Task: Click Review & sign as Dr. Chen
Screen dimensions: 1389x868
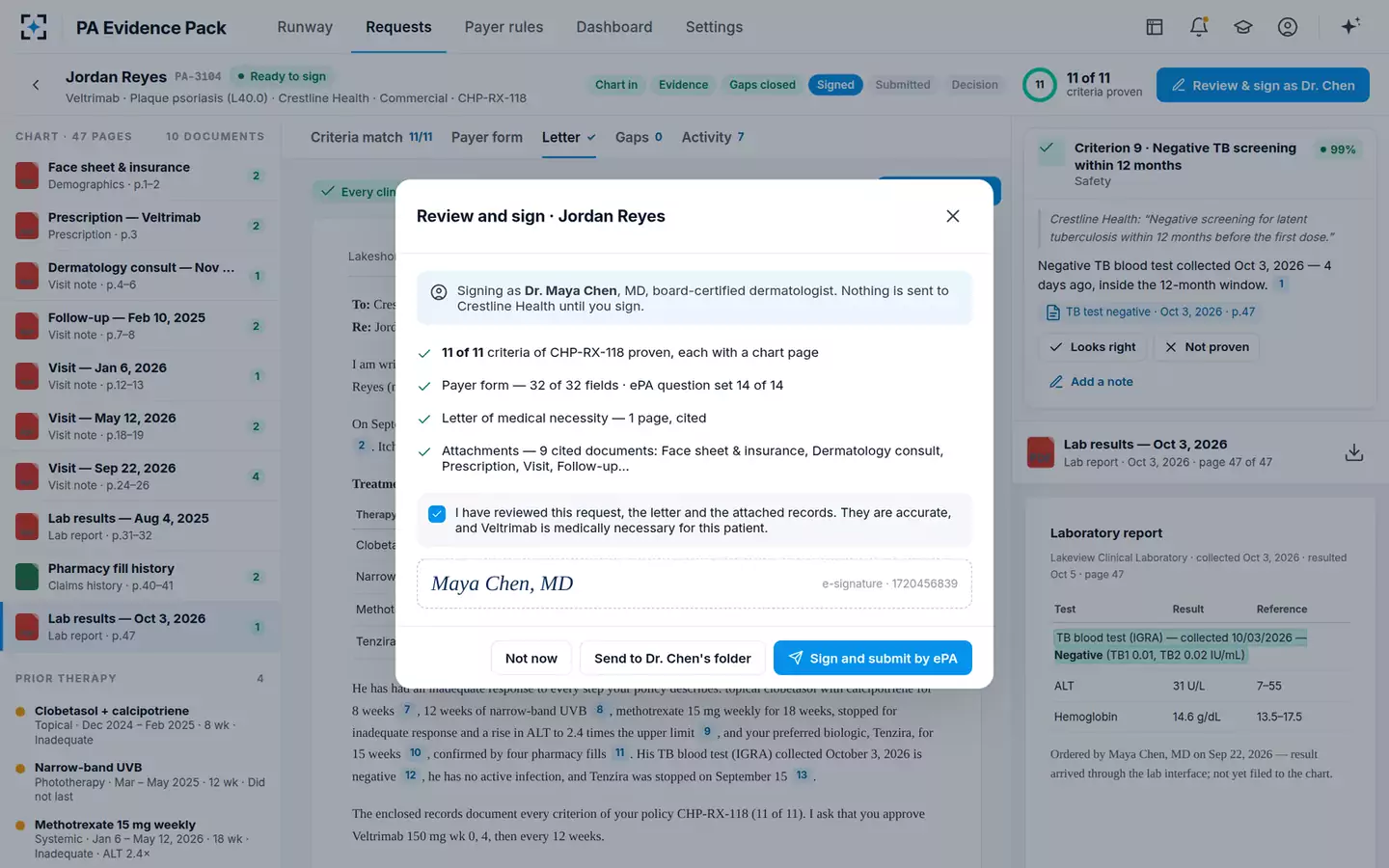Action: tap(1263, 85)
